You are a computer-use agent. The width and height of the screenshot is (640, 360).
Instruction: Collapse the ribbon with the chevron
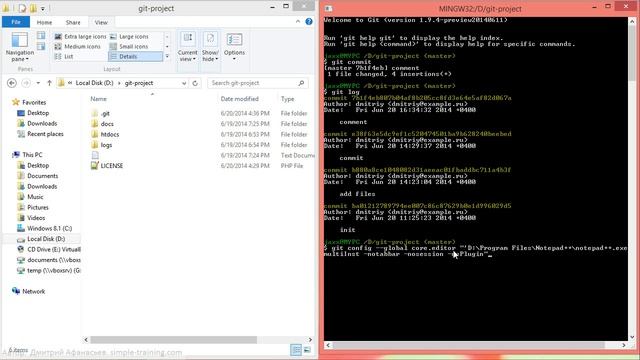298,22
